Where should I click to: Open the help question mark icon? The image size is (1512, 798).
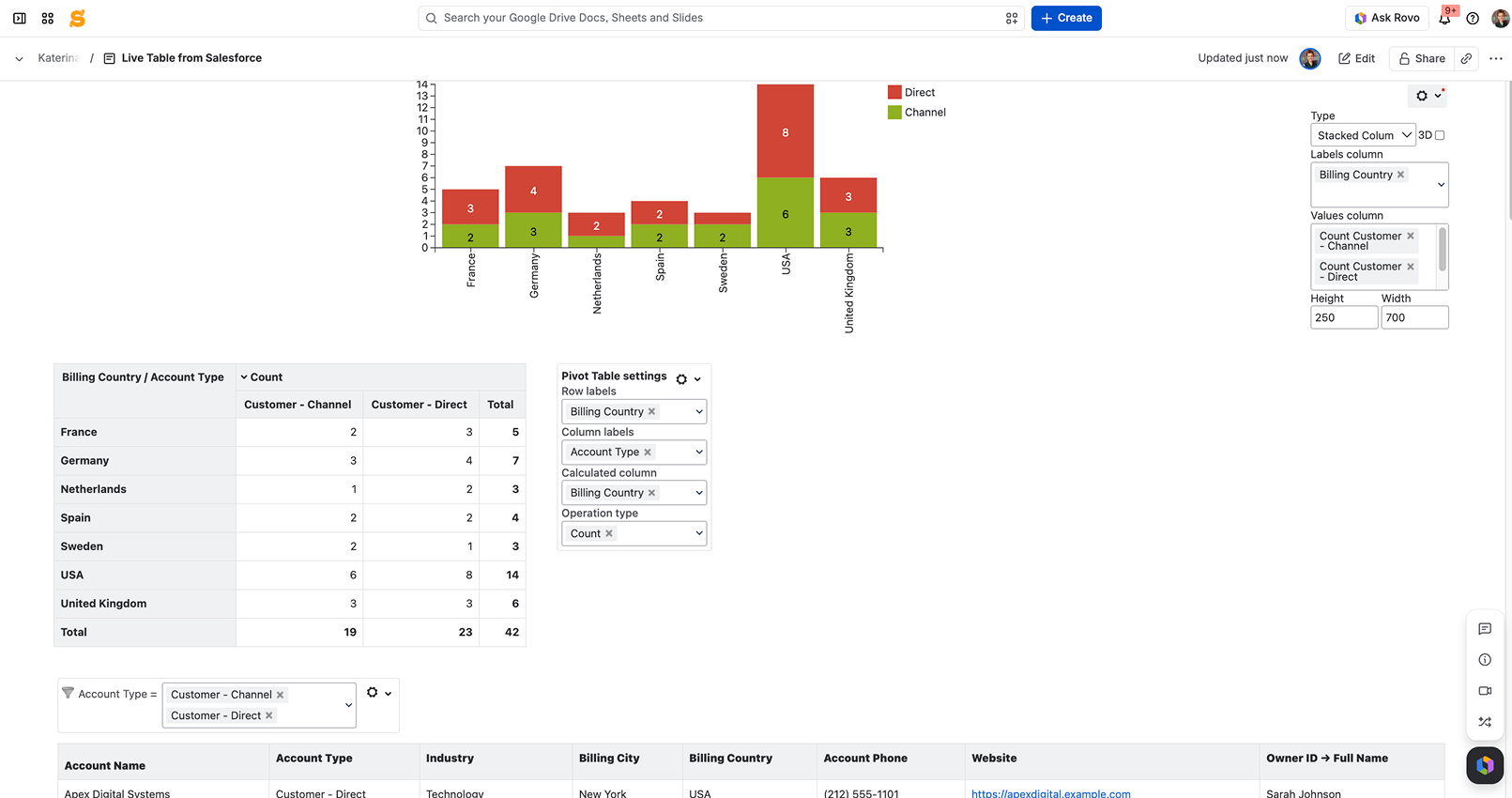click(1473, 18)
